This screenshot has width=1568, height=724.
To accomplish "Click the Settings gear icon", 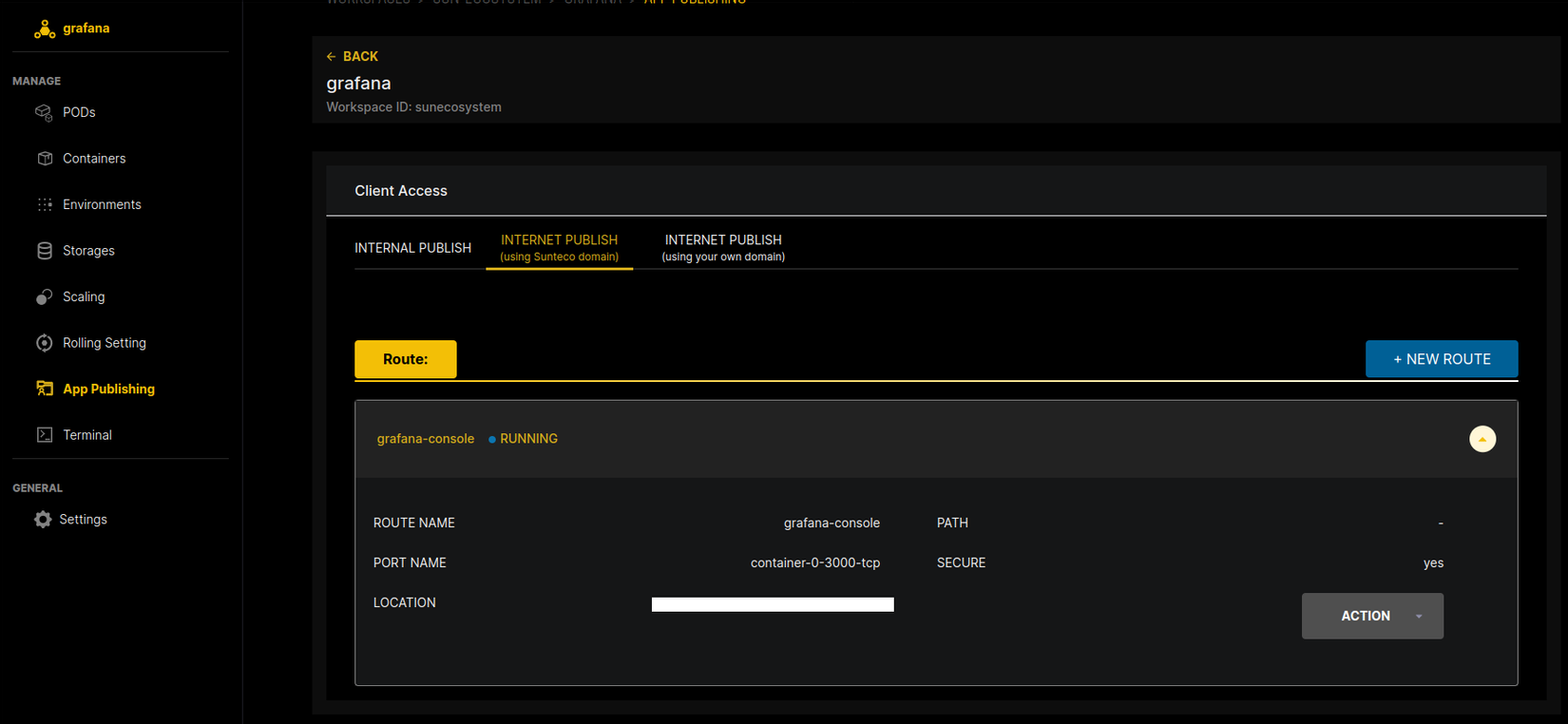I will [43, 520].
